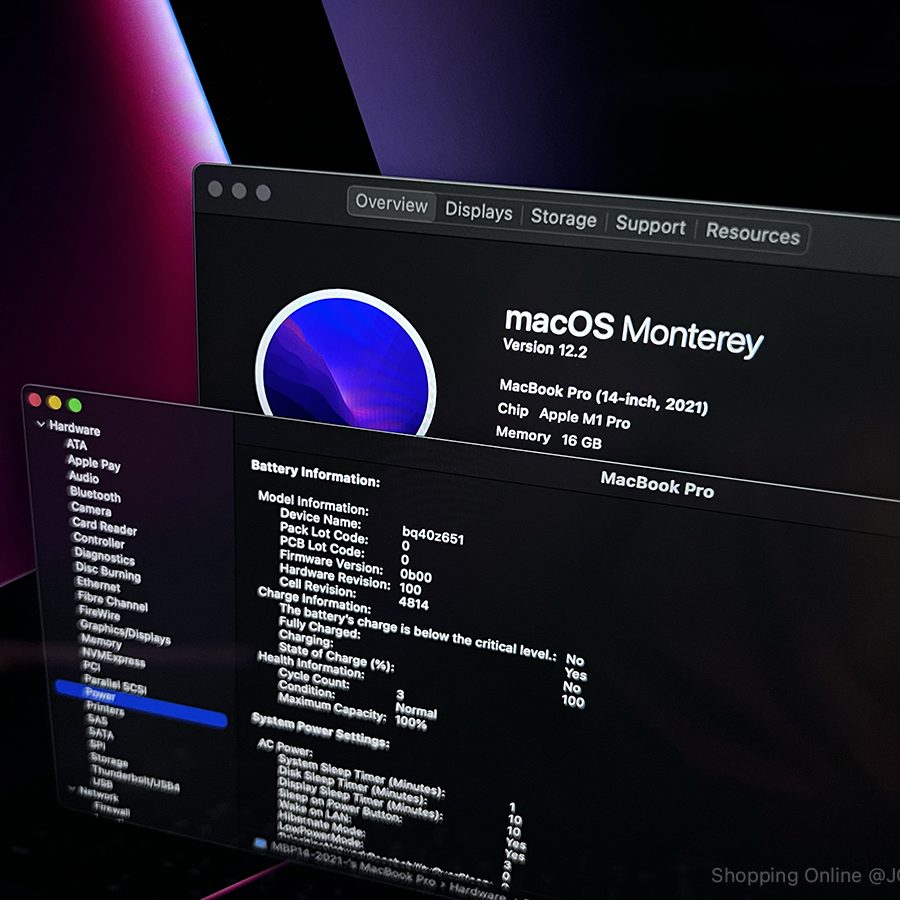This screenshot has height=900, width=900.
Task: Choose Audio in the Hardware list
Action: pos(84,477)
